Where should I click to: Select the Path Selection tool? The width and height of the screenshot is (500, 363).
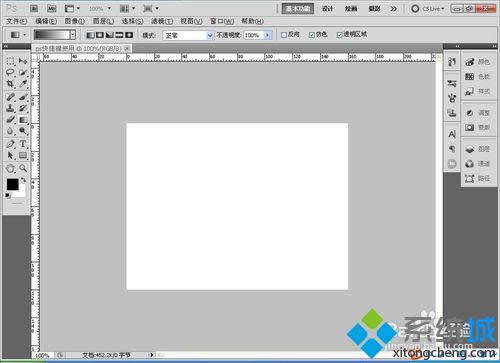coord(10,155)
